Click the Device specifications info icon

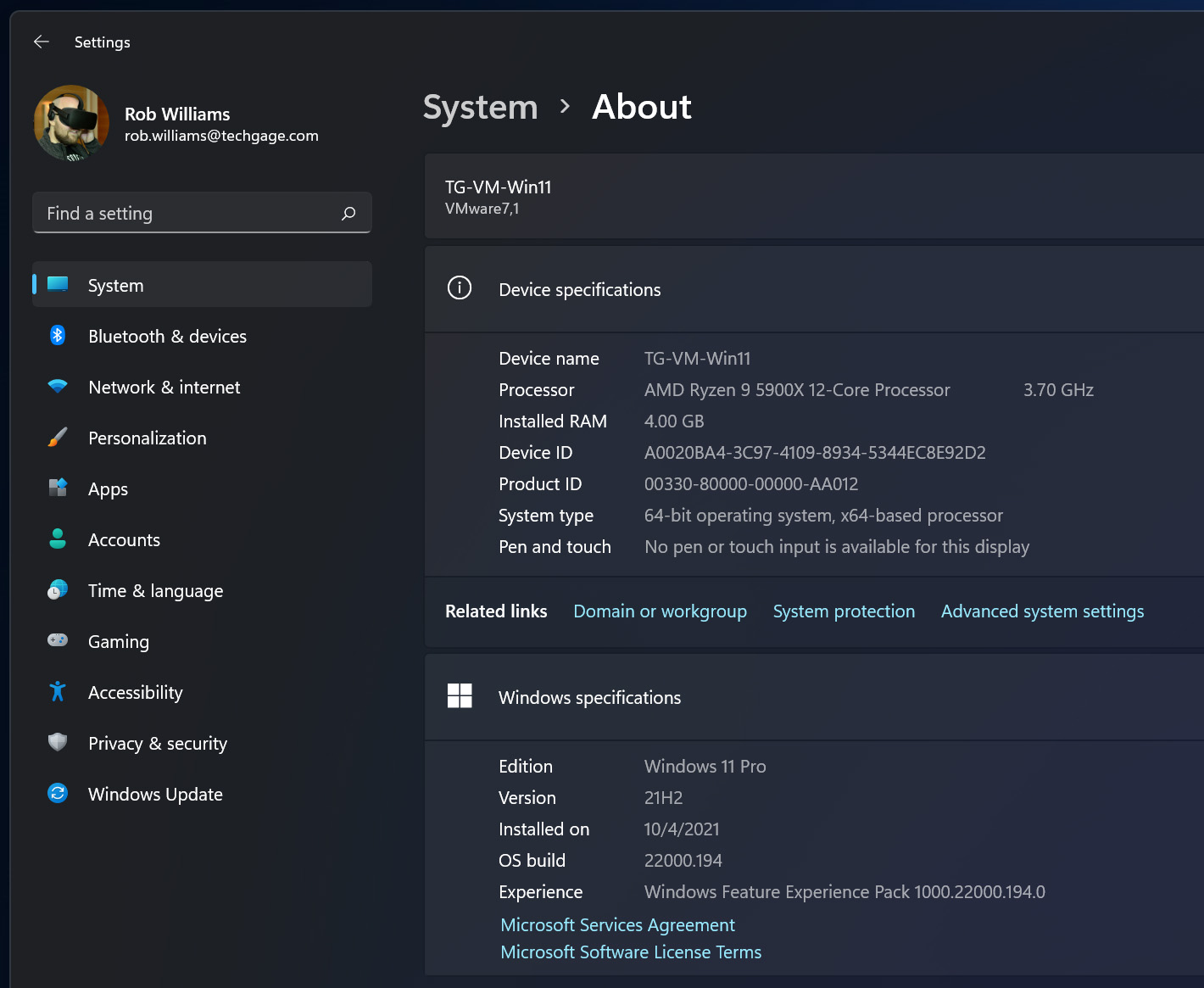460,288
